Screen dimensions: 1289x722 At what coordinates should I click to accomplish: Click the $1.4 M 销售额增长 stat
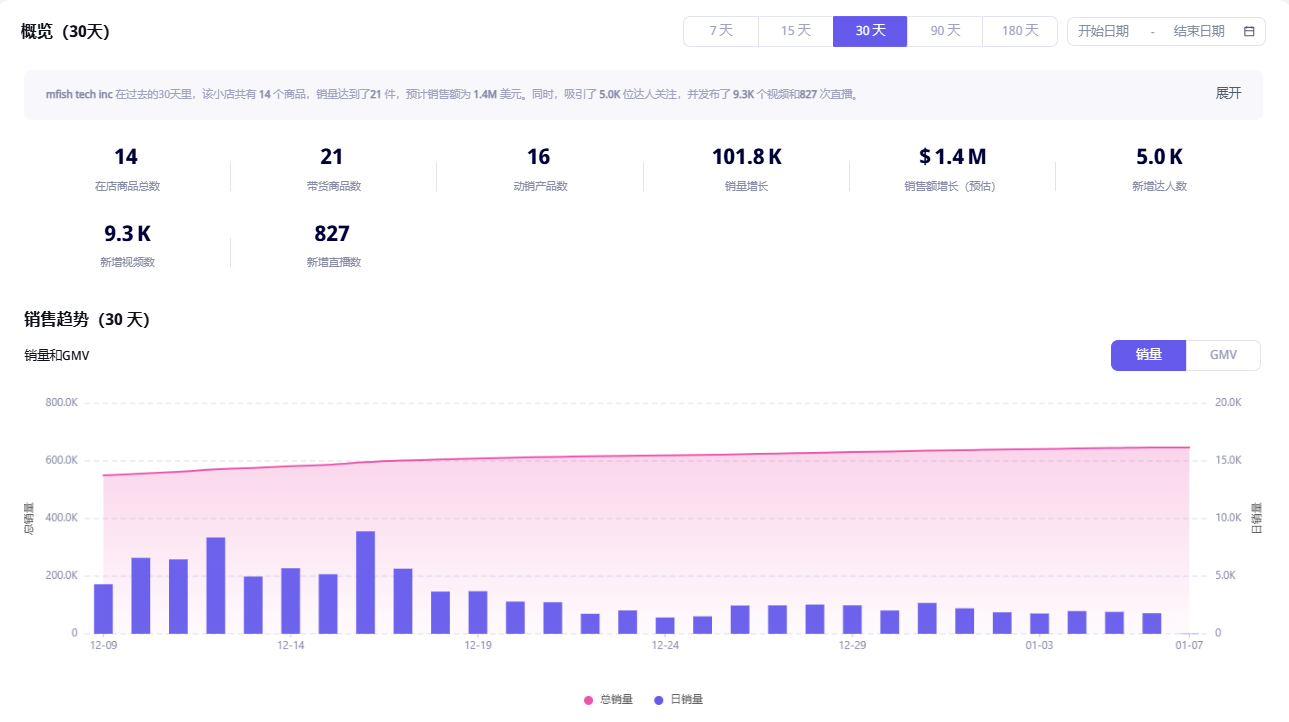coord(952,157)
